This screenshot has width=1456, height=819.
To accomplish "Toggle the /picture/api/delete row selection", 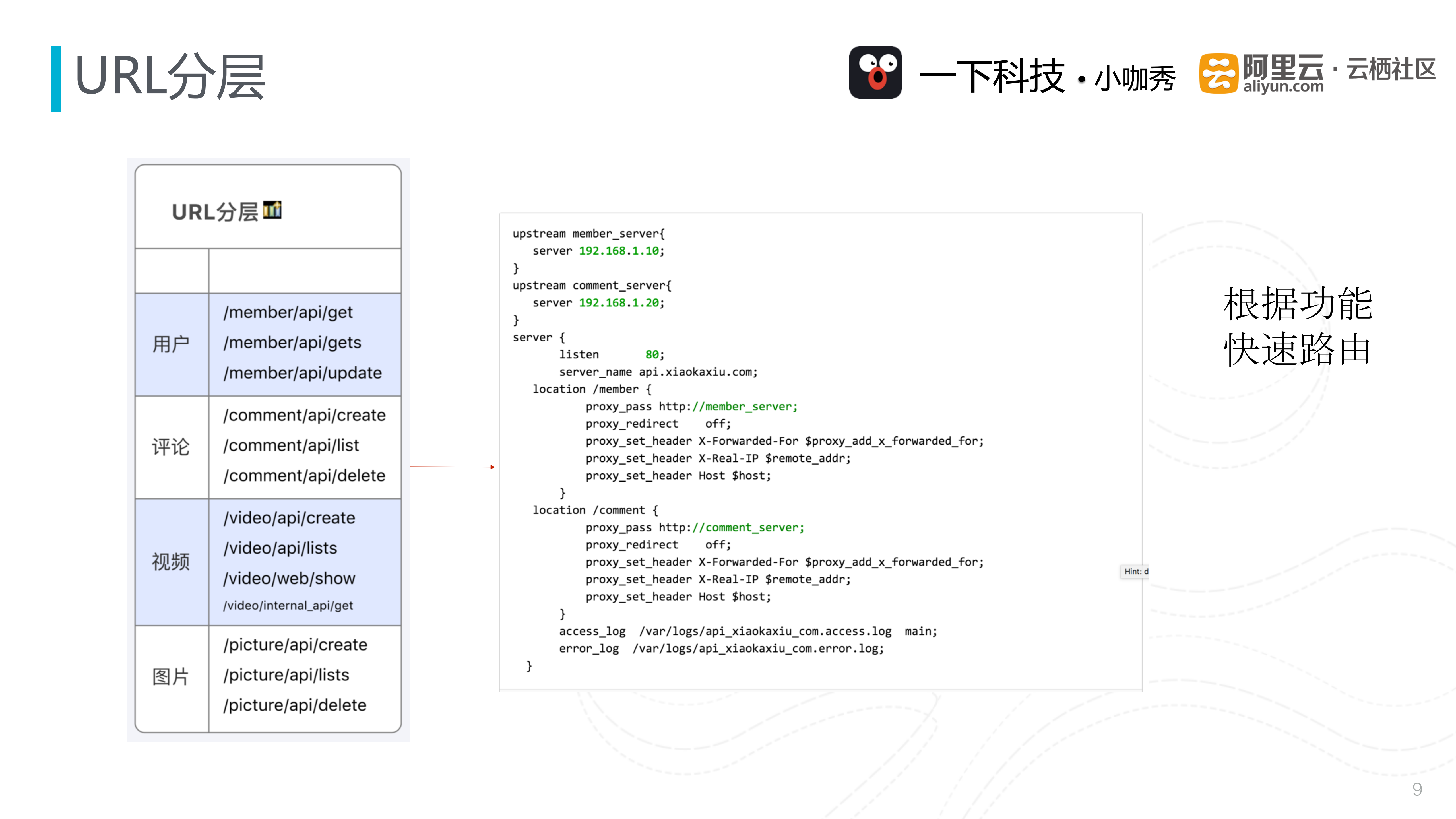I will click(x=294, y=705).
